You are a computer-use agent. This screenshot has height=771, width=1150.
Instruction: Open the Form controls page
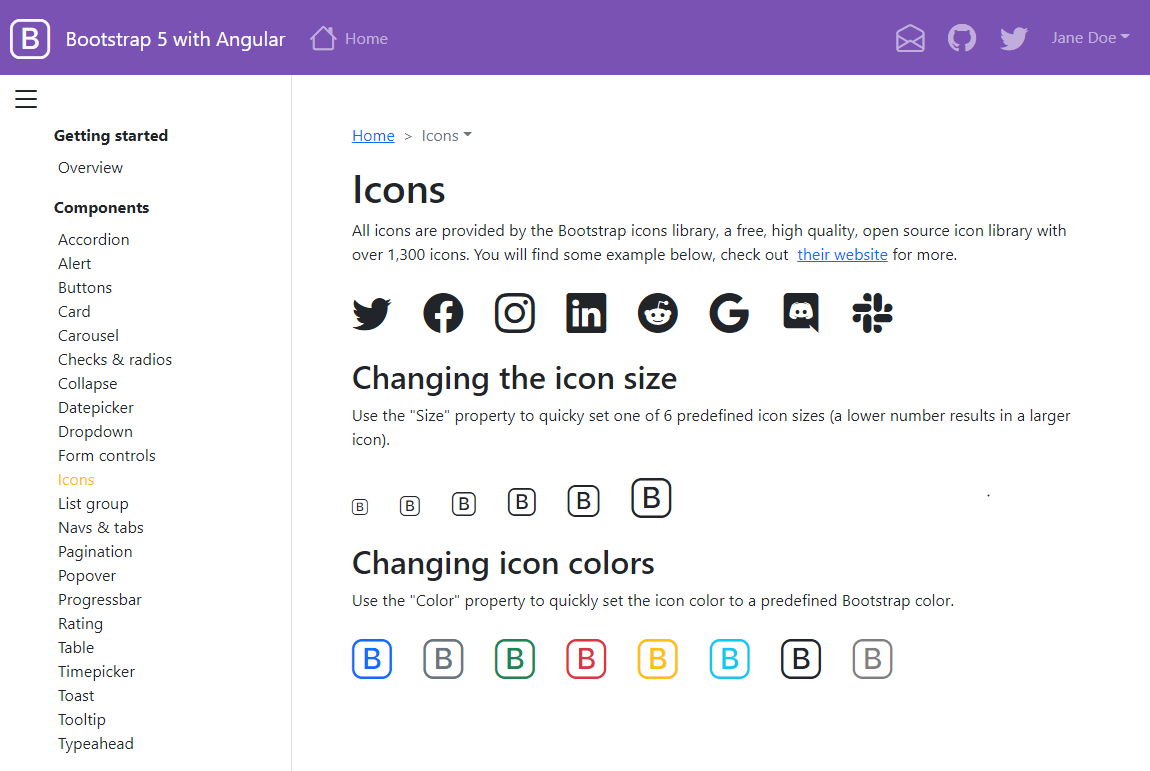coord(107,456)
